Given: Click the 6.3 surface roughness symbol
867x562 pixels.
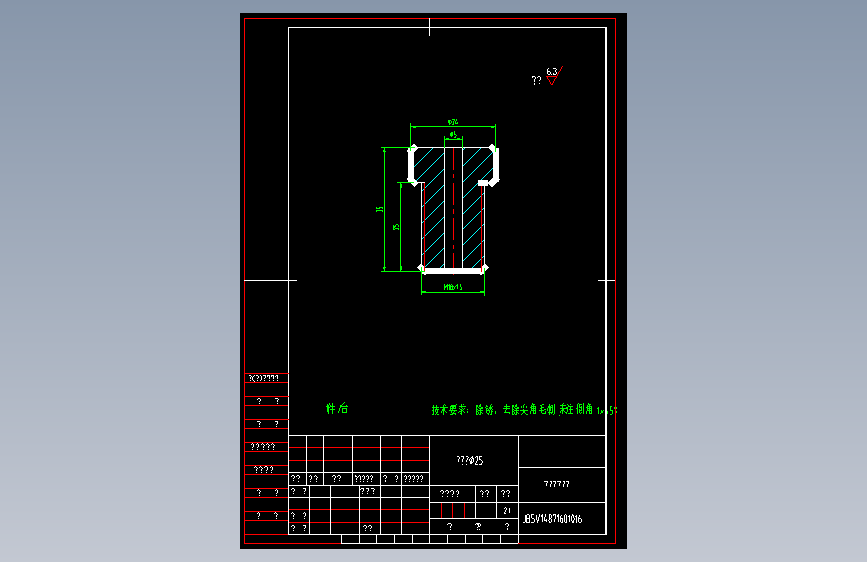Looking at the screenshot, I should tap(554, 76).
